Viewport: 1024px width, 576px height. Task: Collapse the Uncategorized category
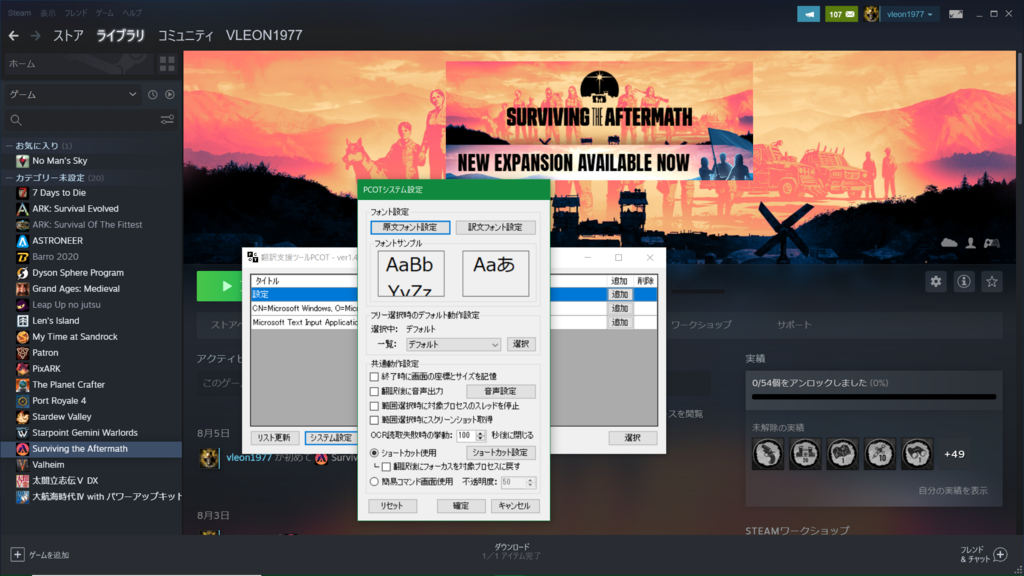point(9,178)
